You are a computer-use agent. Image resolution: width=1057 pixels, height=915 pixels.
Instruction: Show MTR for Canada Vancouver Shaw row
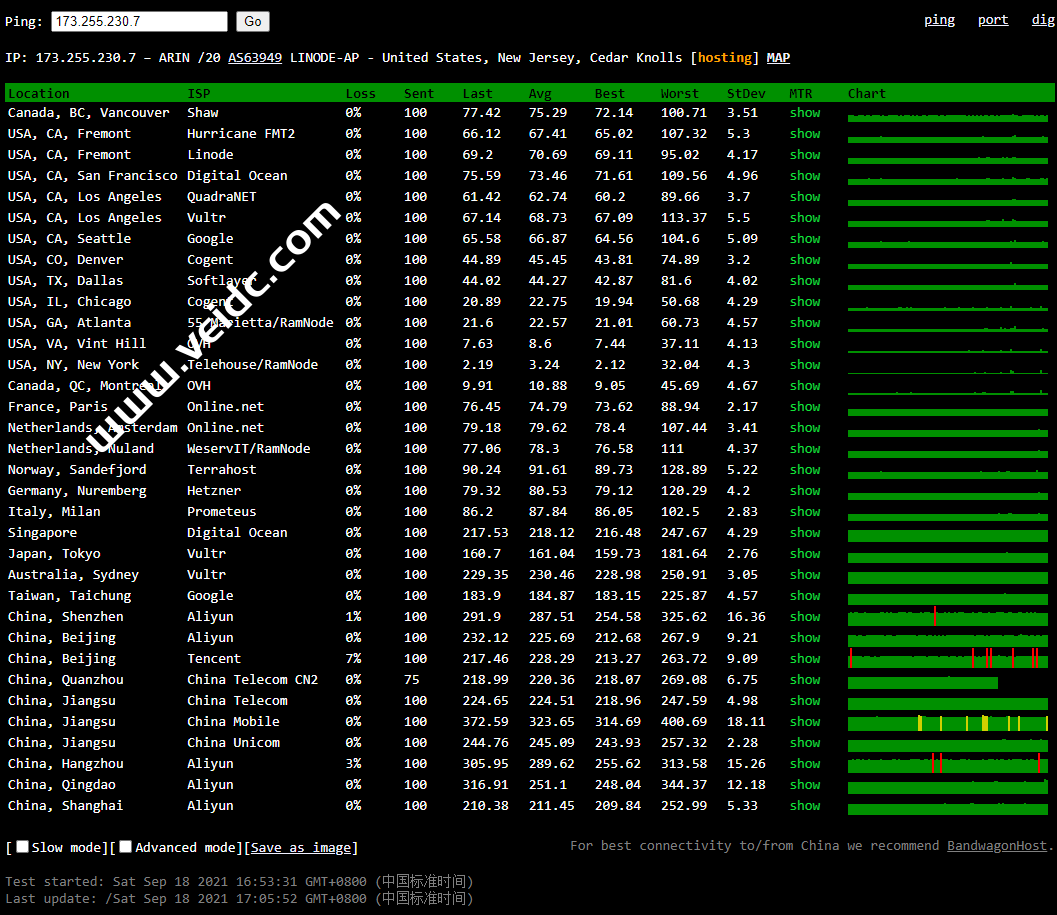(x=804, y=113)
